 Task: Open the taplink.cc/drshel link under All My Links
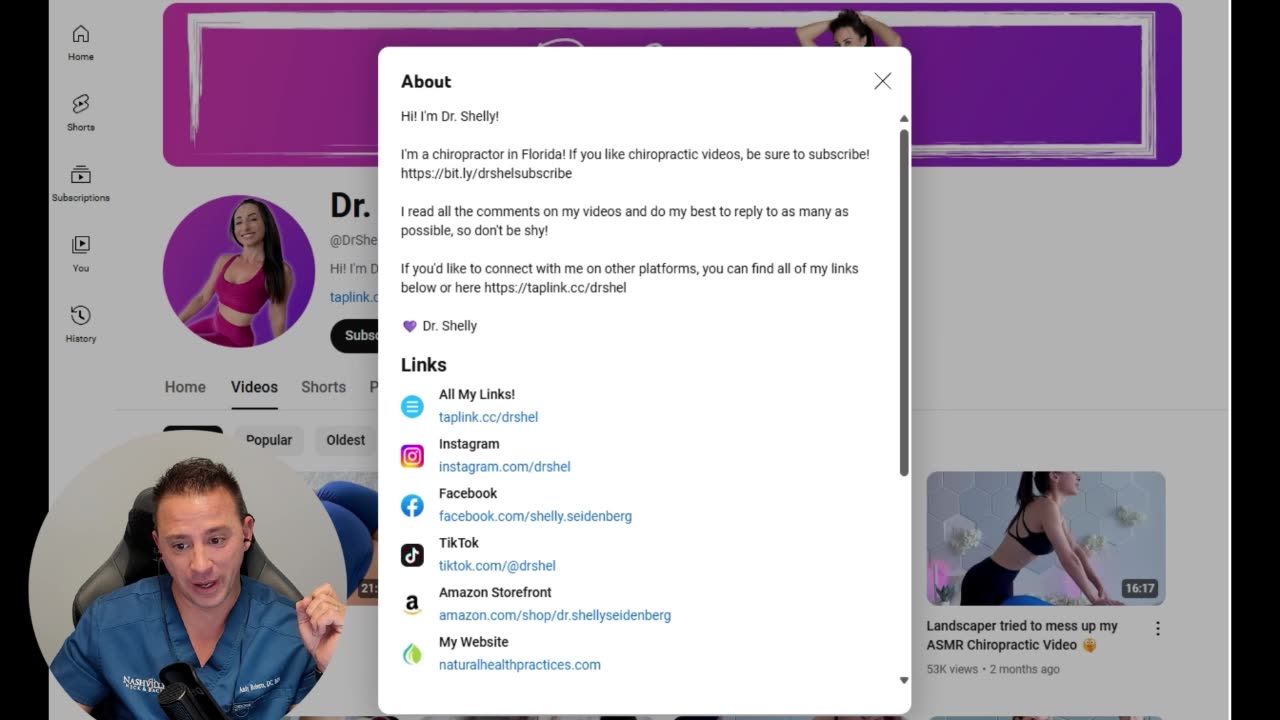pyautogui.click(x=488, y=417)
